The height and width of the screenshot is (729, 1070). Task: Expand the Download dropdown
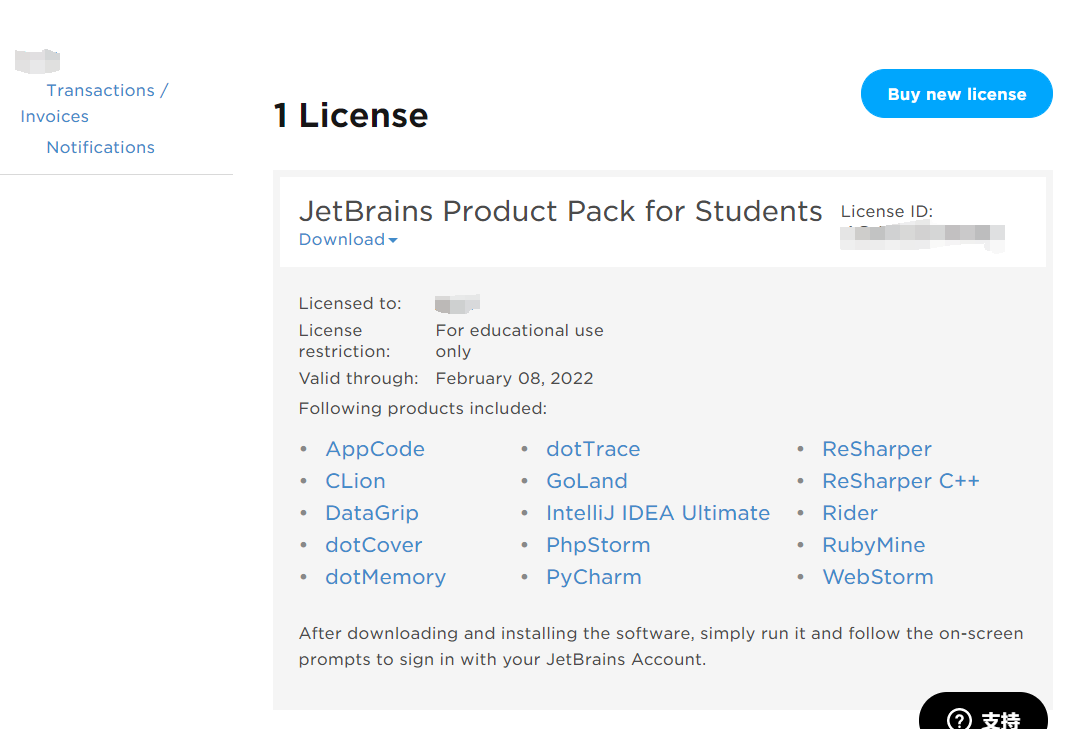348,240
